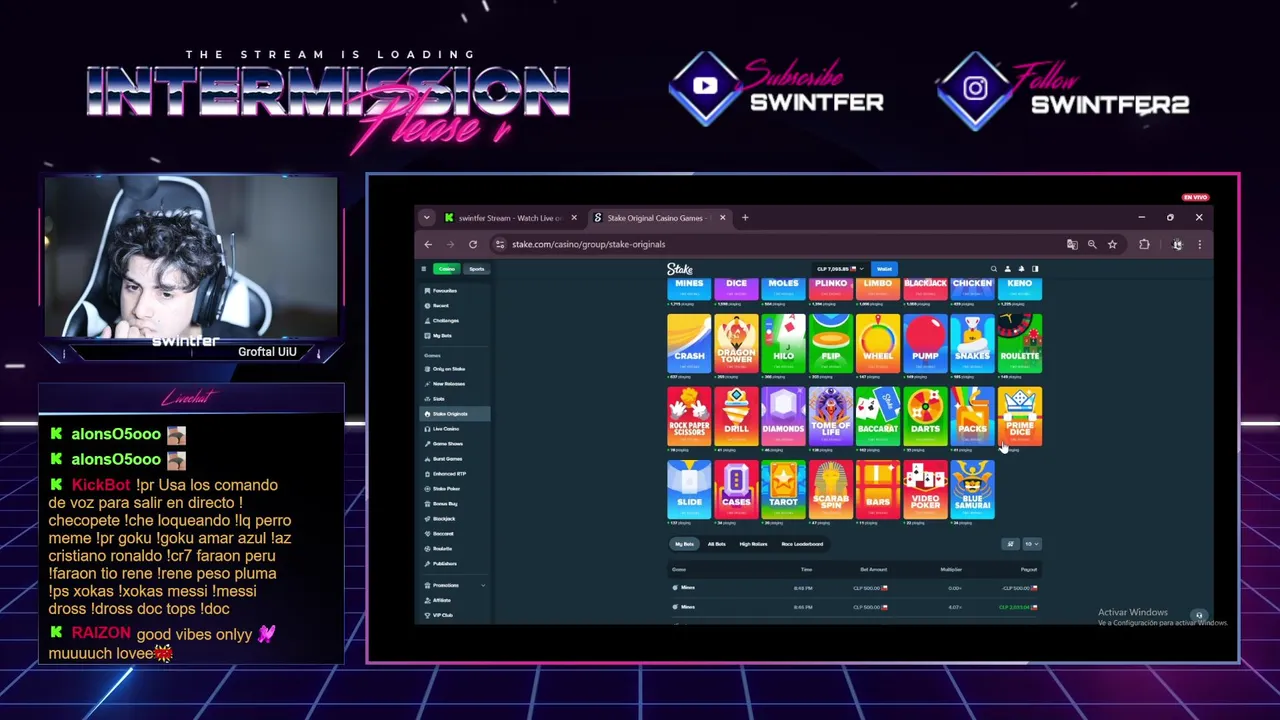Launch the Bars game
The image size is (1280, 720).
878,489
